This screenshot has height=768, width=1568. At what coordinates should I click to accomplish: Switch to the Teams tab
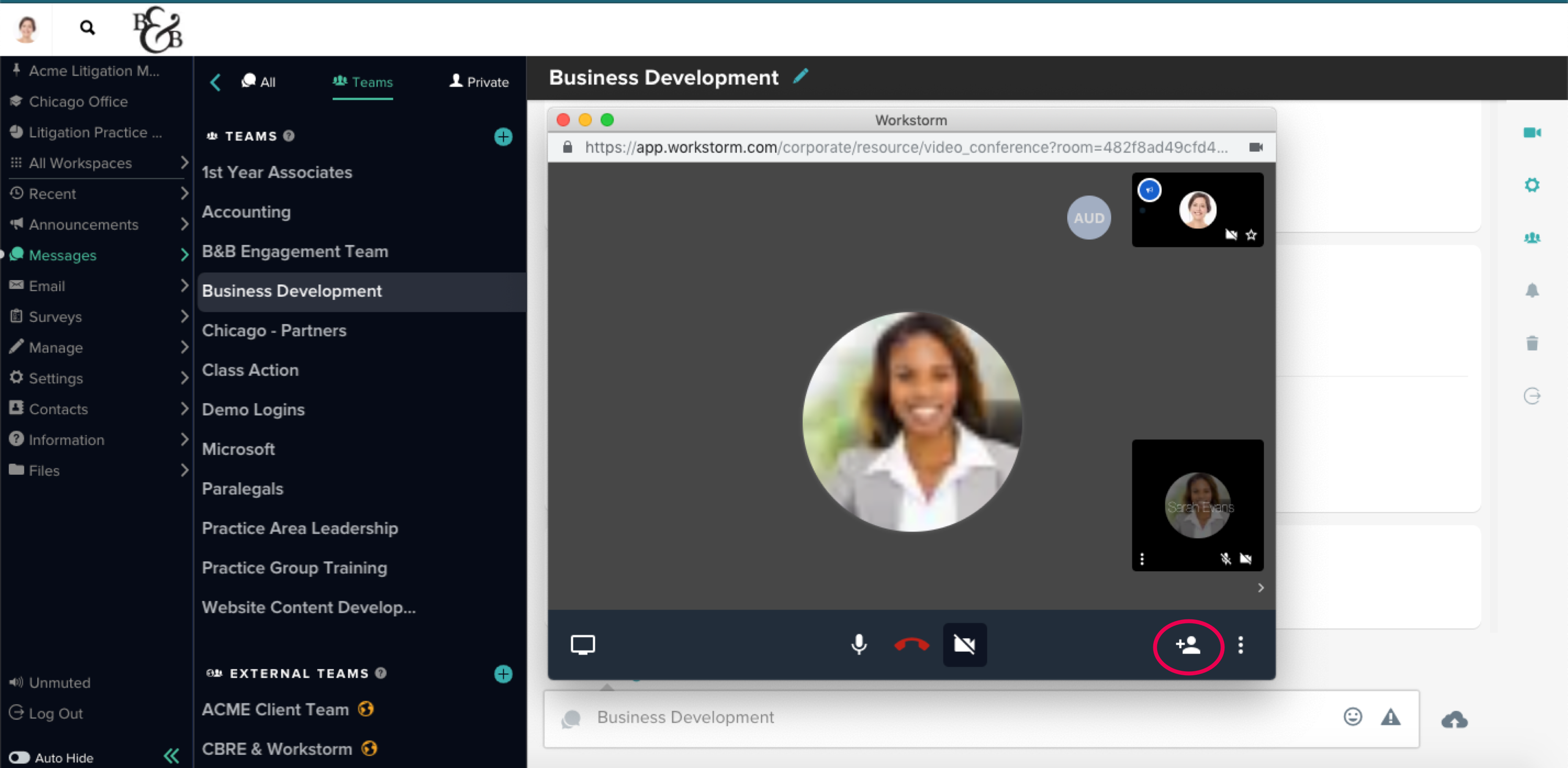pos(362,82)
